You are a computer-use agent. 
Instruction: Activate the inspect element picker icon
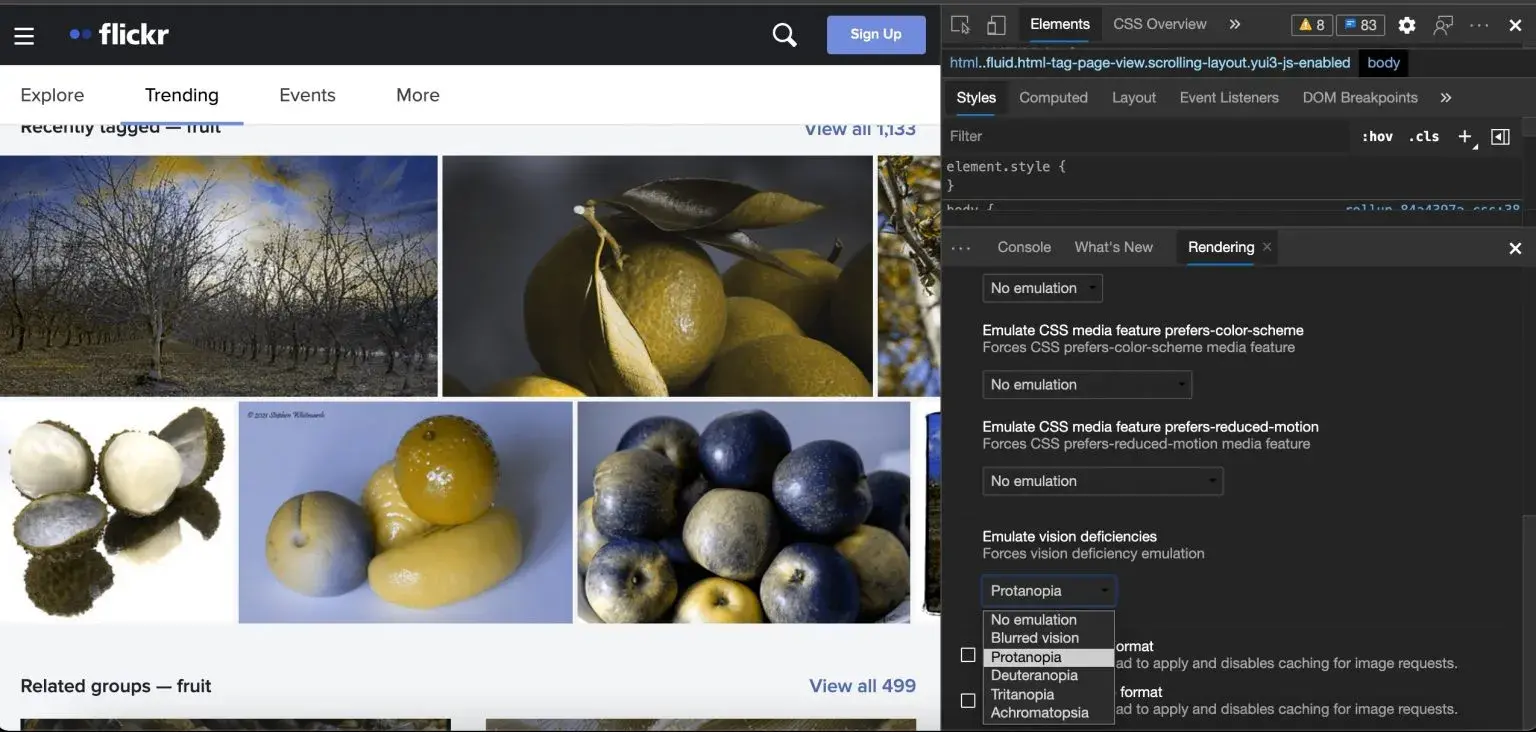tap(960, 25)
